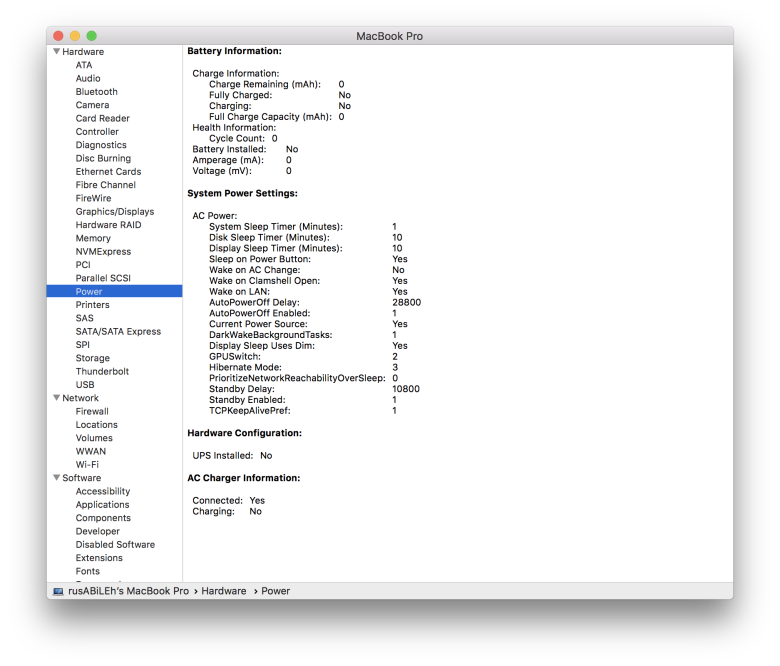Open Memory information

tap(93, 238)
